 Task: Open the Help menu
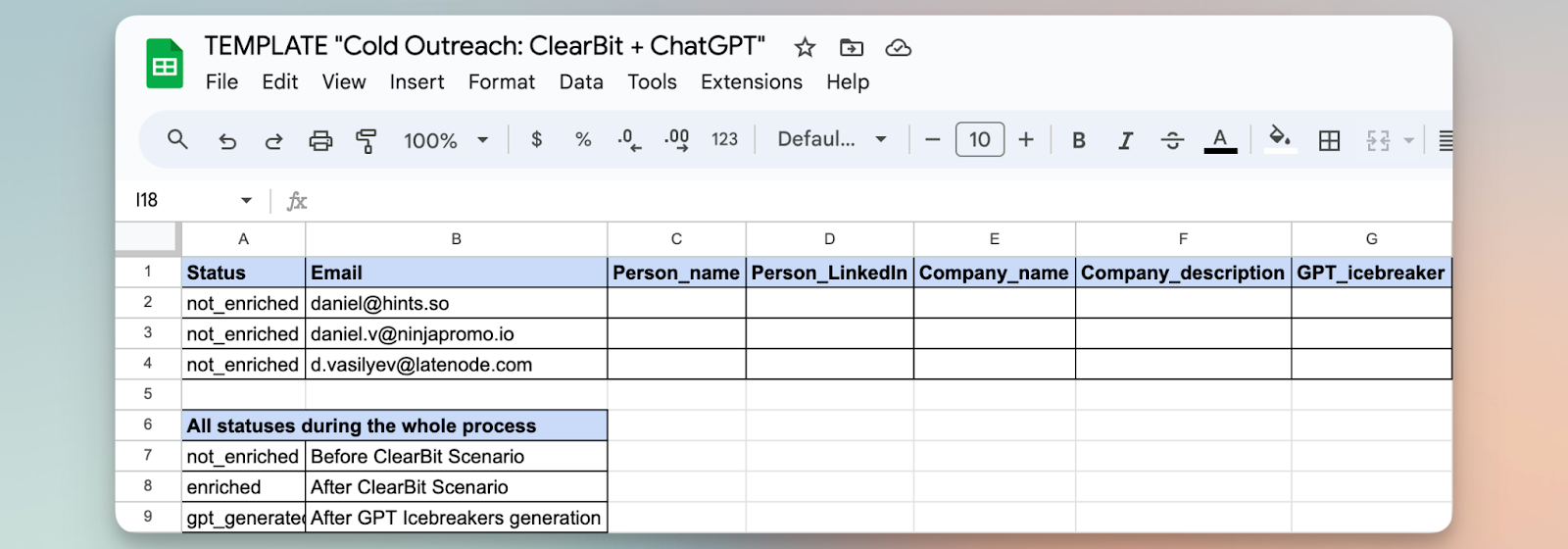click(x=848, y=82)
